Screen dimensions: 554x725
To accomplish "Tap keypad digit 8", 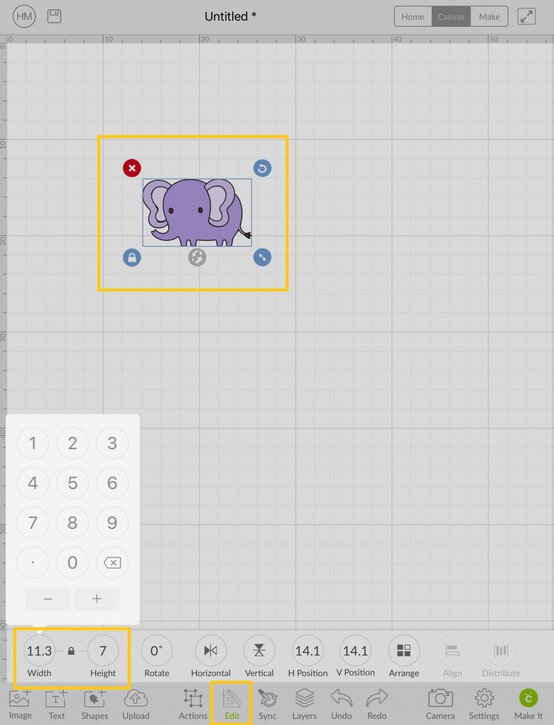I will [72, 522].
